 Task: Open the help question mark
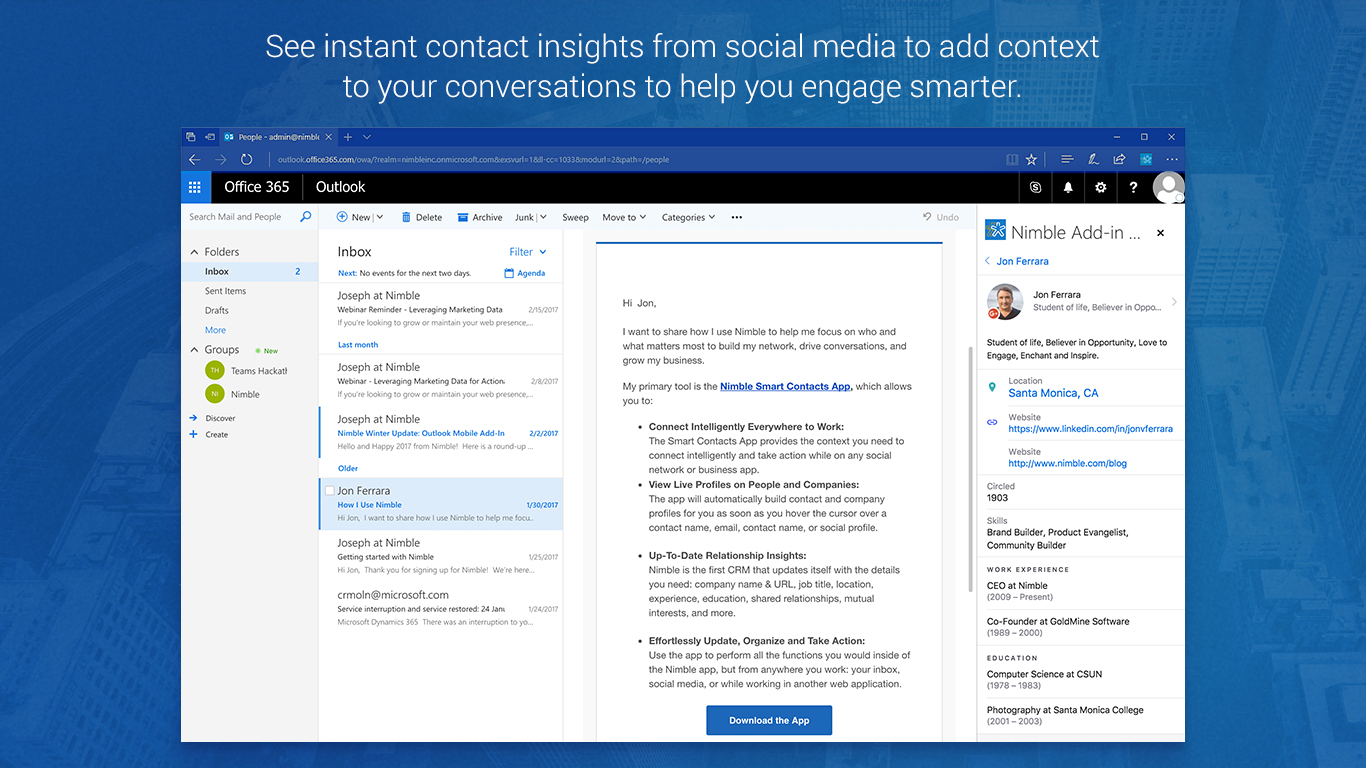click(x=1133, y=187)
